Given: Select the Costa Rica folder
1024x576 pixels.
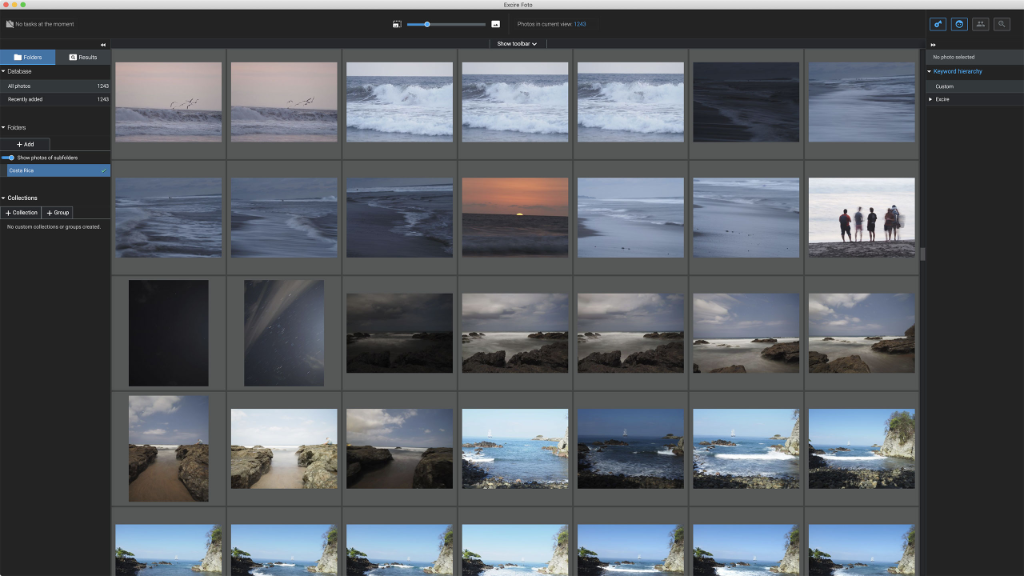Looking at the screenshot, I should tap(58, 170).
